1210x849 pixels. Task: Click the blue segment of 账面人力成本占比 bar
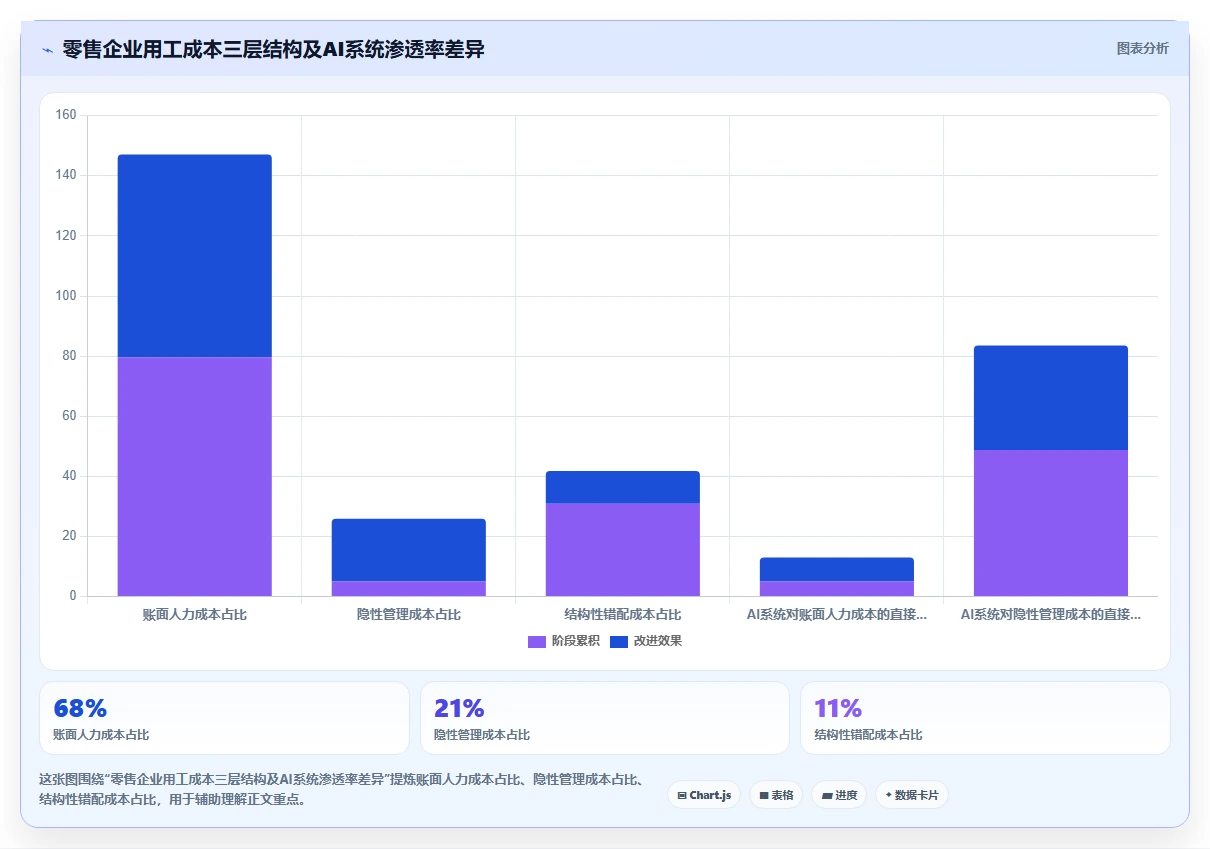pyautogui.click(x=195, y=256)
